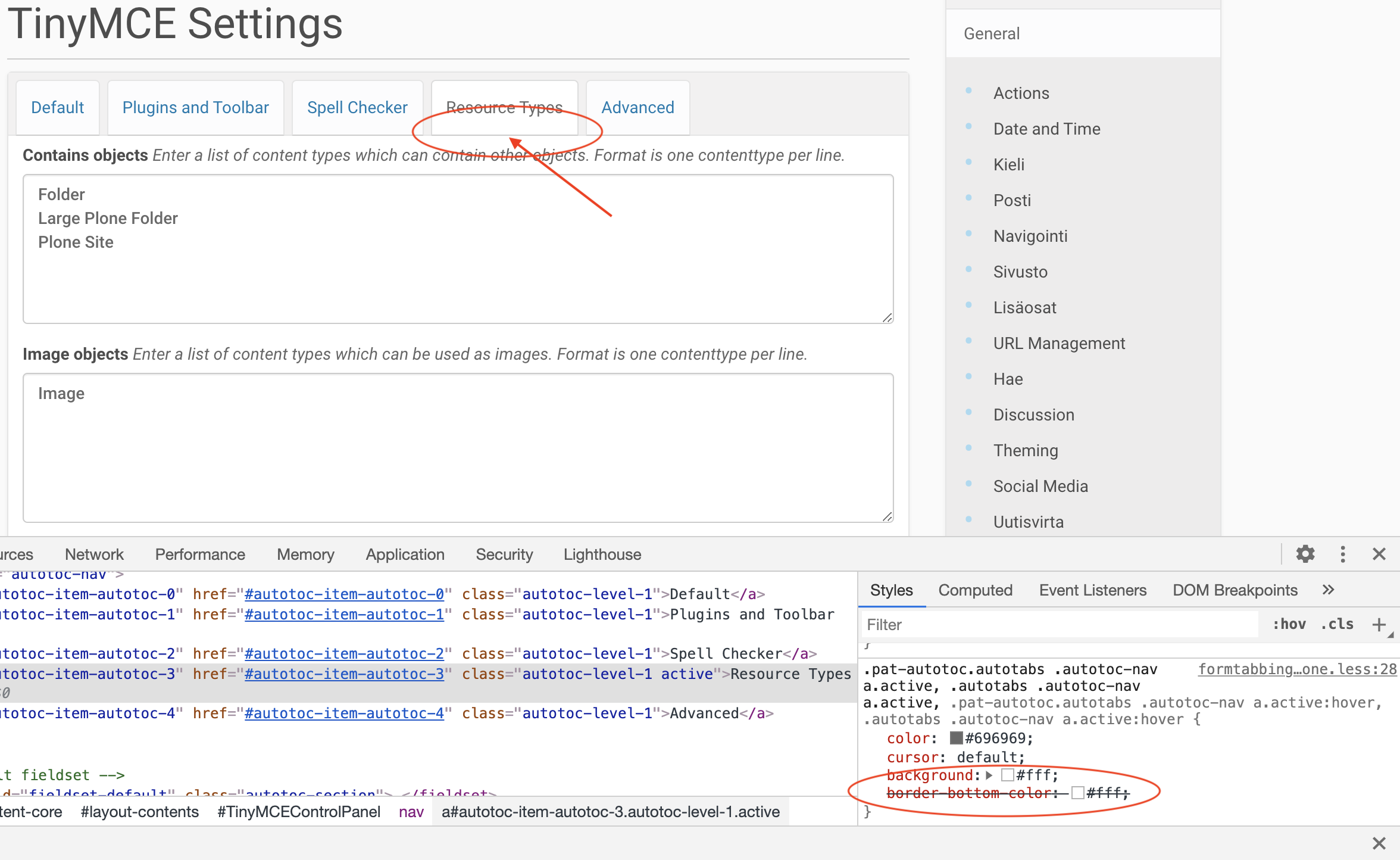Click the #autotoc-item-autotoc-1 href link
This screenshot has height=860, width=1400.
pyautogui.click(x=344, y=614)
